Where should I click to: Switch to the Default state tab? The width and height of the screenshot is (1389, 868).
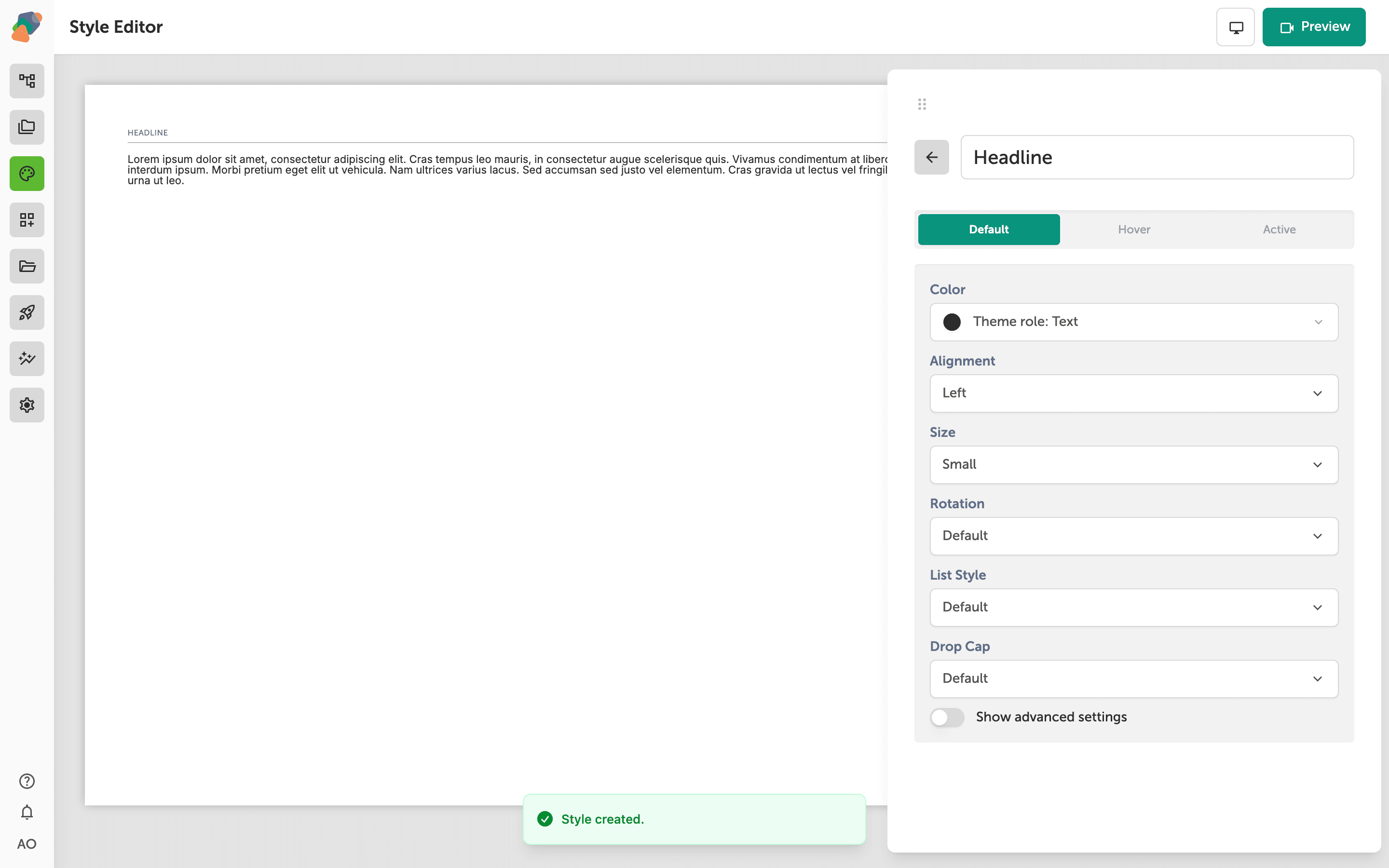pyautogui.click(x=989, y=230)
